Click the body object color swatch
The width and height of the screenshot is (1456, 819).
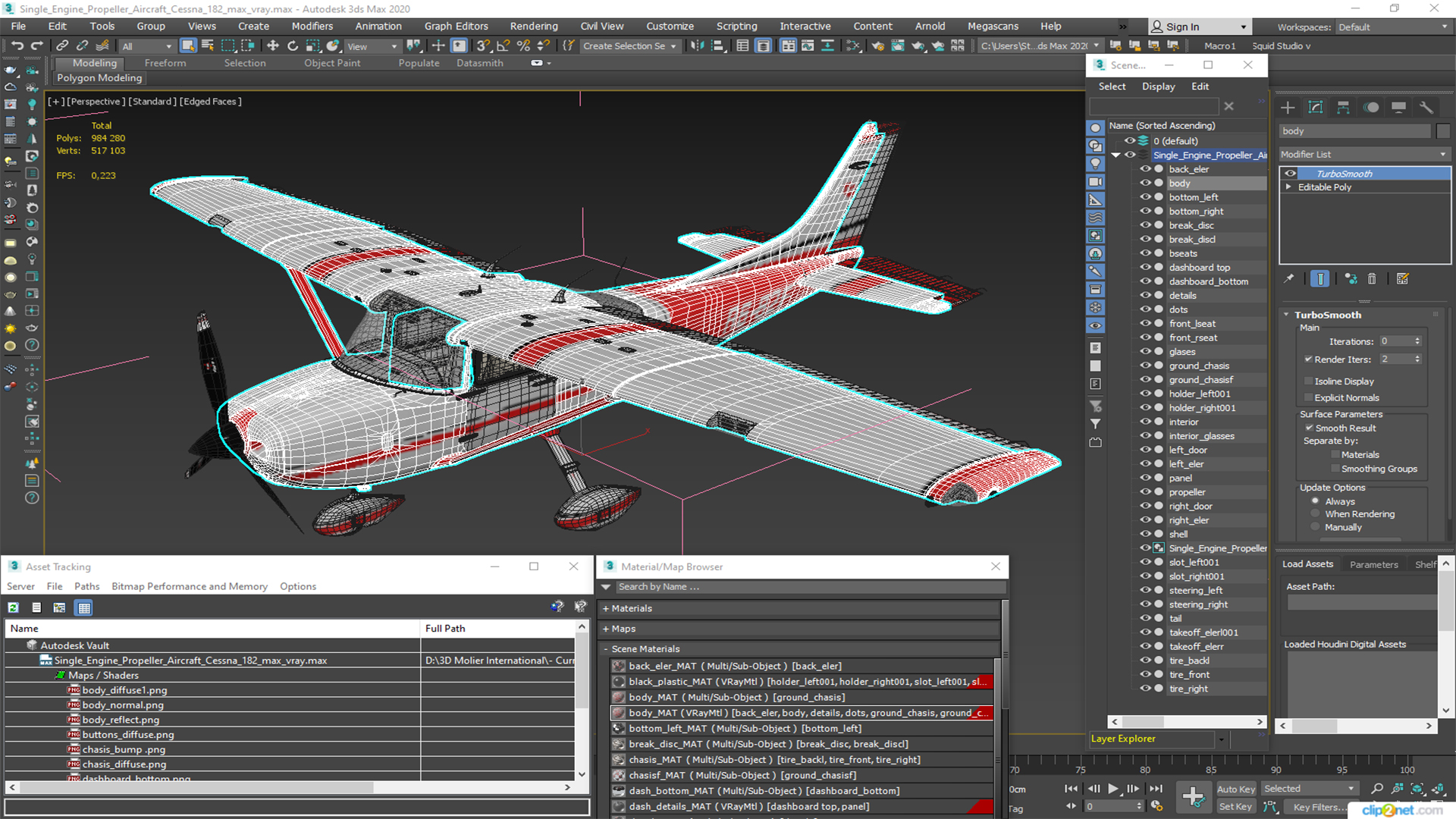1444,131
